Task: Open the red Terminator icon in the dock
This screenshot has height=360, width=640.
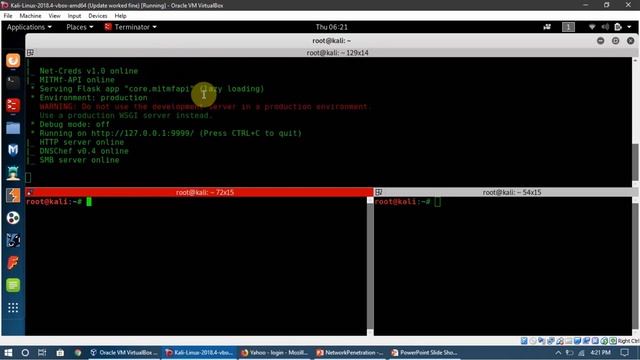Action: tap(13, 105)
